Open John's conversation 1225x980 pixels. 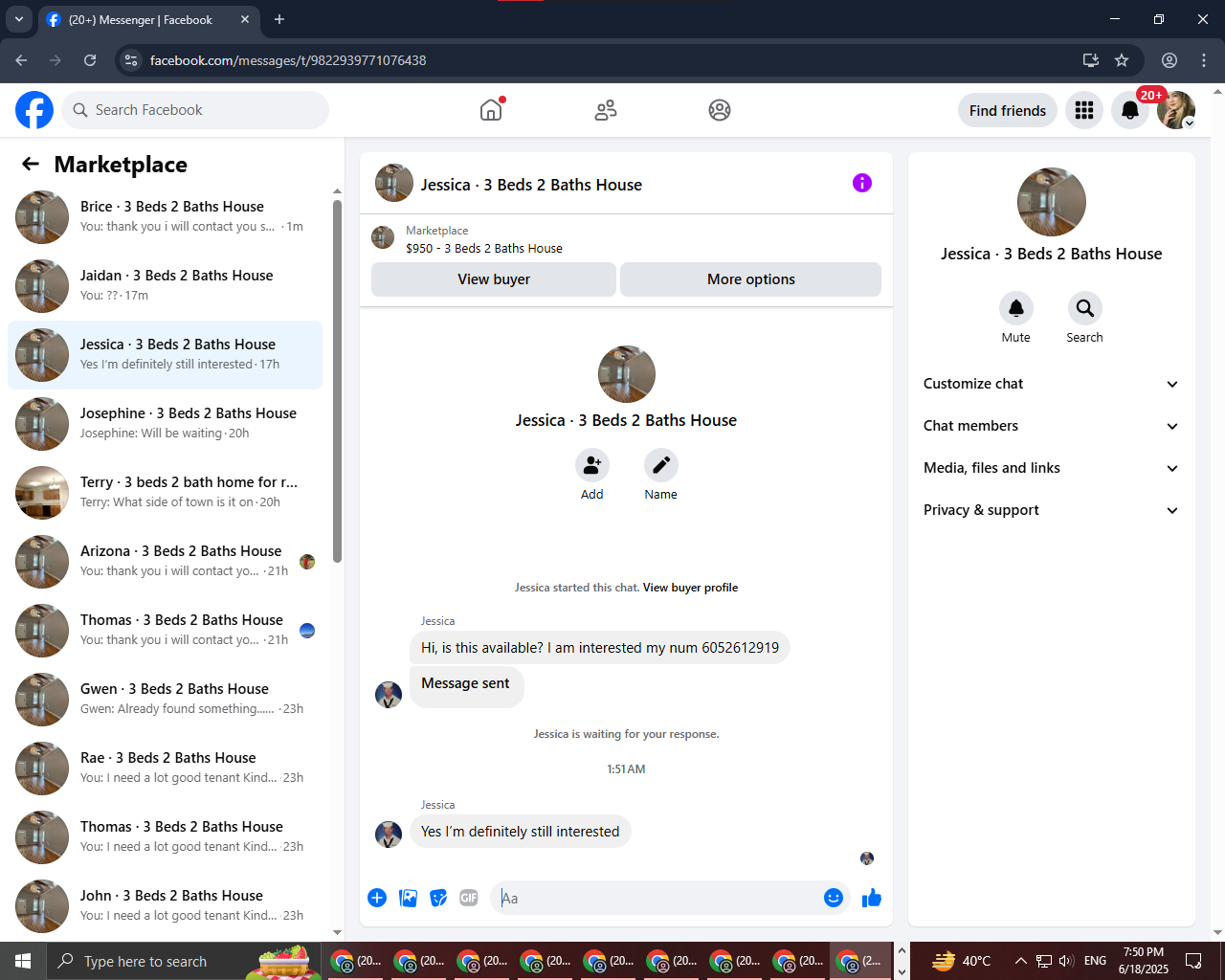(x=165, y=906)
